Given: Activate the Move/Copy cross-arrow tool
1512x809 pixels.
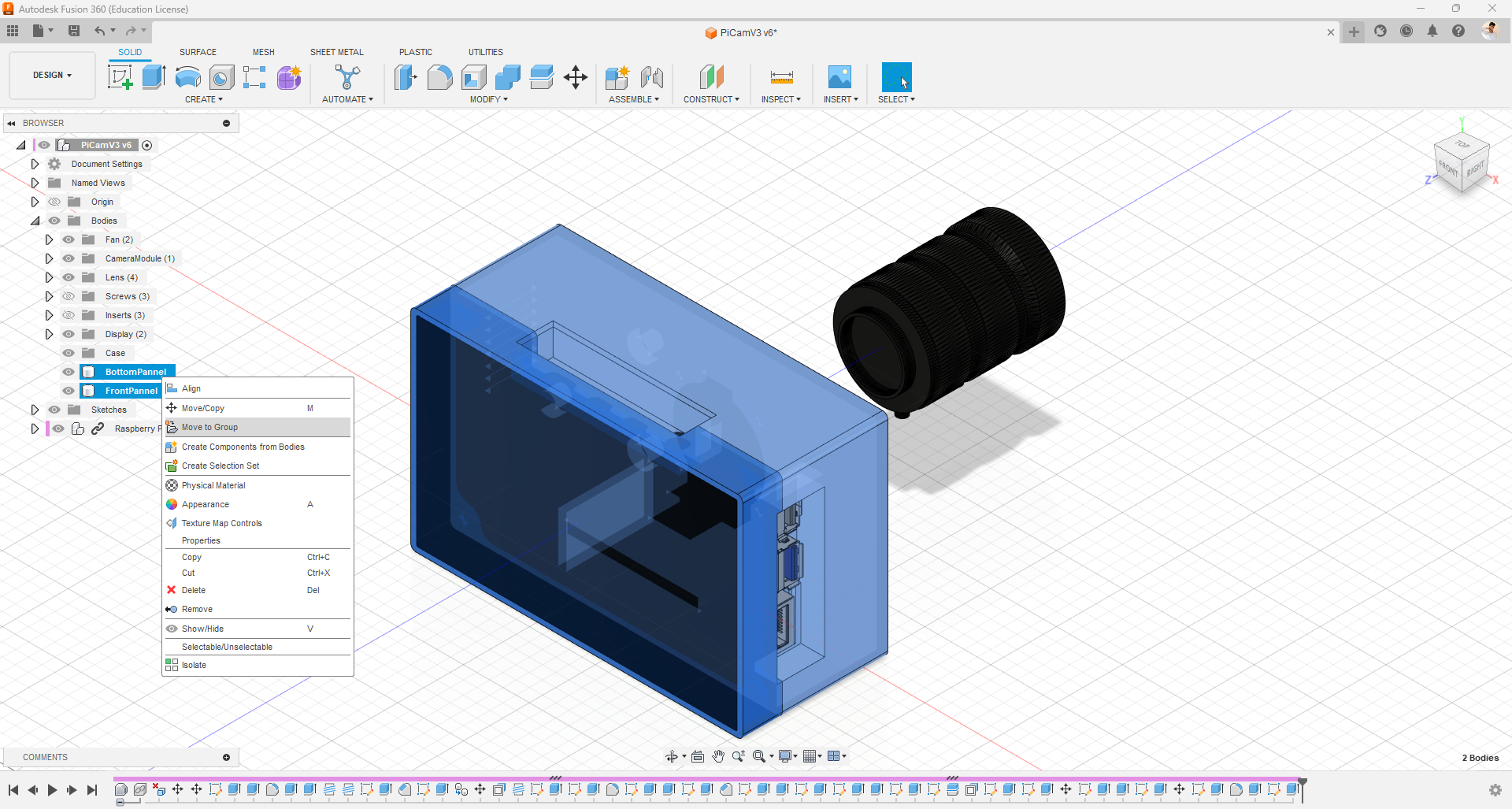Looking at the screenshot, I should coord(576,77).
